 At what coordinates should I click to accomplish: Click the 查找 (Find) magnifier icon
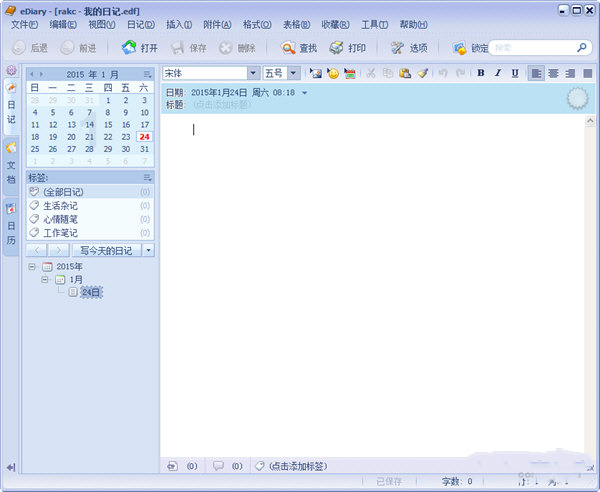pos(288,48)
